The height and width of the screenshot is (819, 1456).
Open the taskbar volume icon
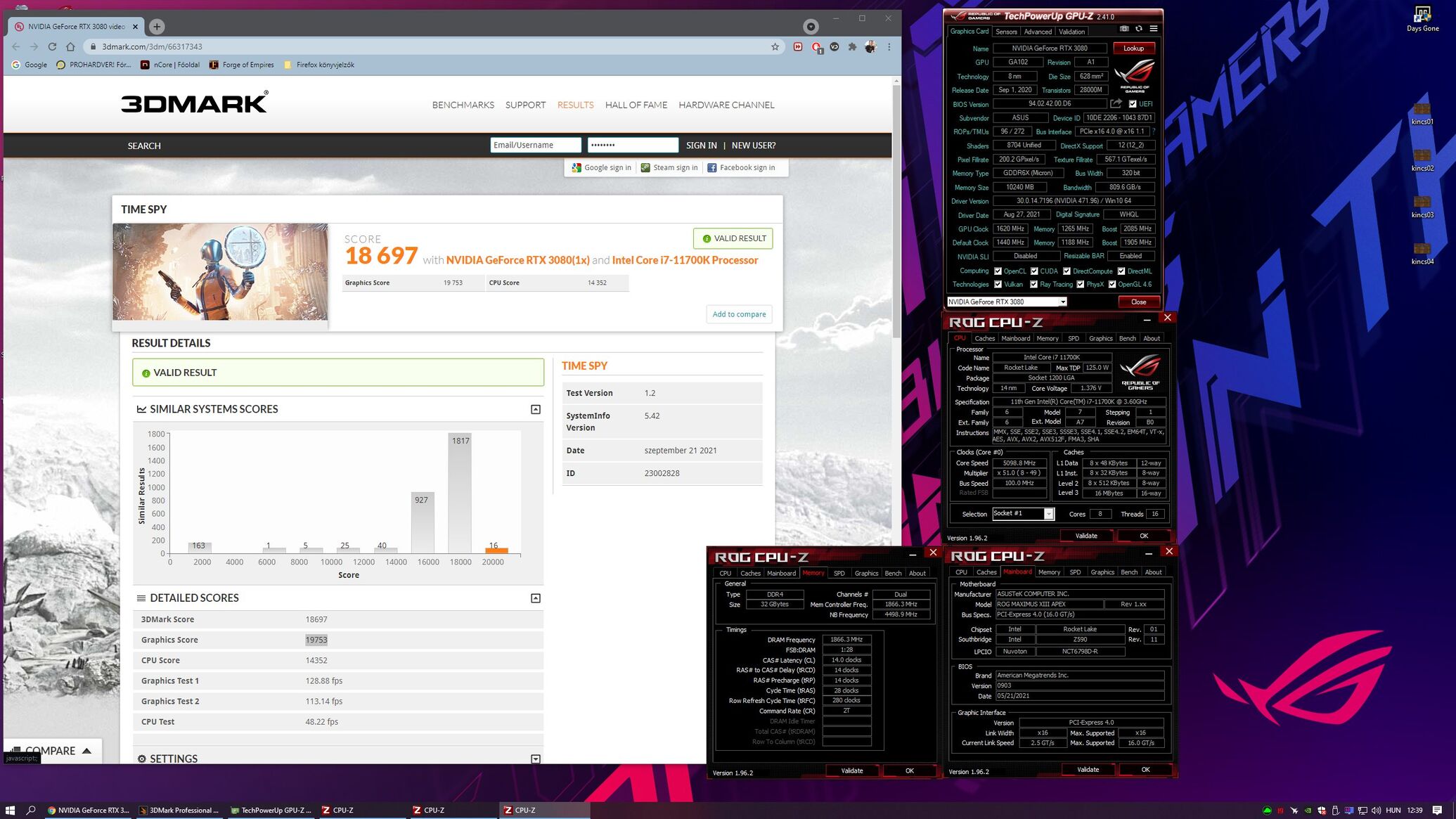tap(1376, 811)
